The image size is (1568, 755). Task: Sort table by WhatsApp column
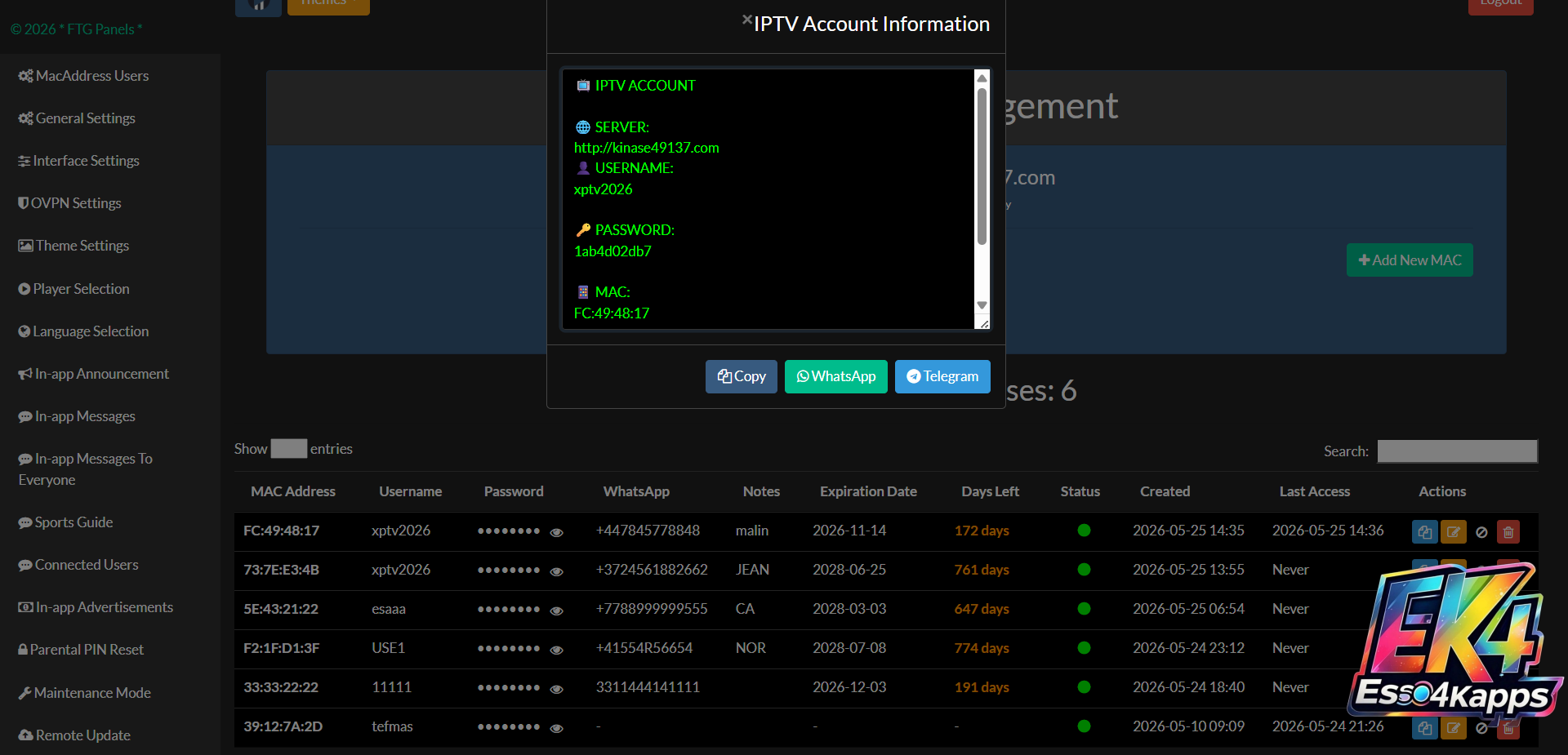pos(636,491)
